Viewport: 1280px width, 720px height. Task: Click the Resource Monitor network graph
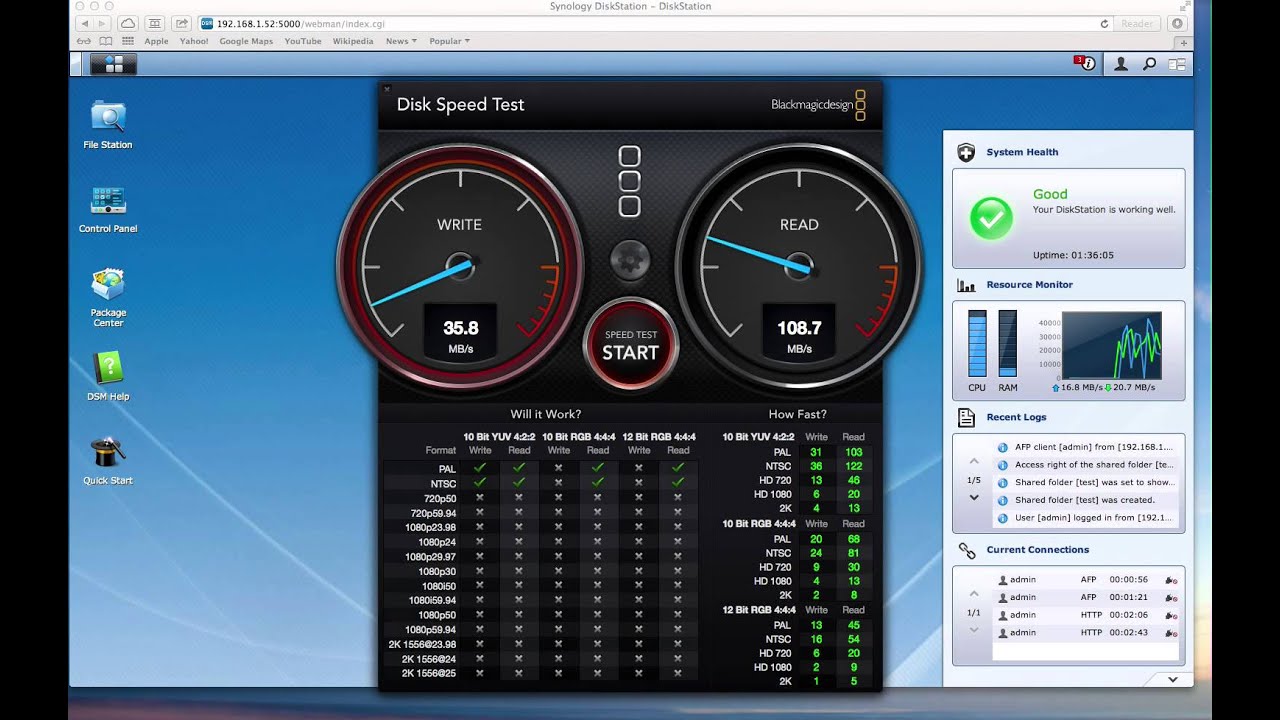pos(1111,345)
